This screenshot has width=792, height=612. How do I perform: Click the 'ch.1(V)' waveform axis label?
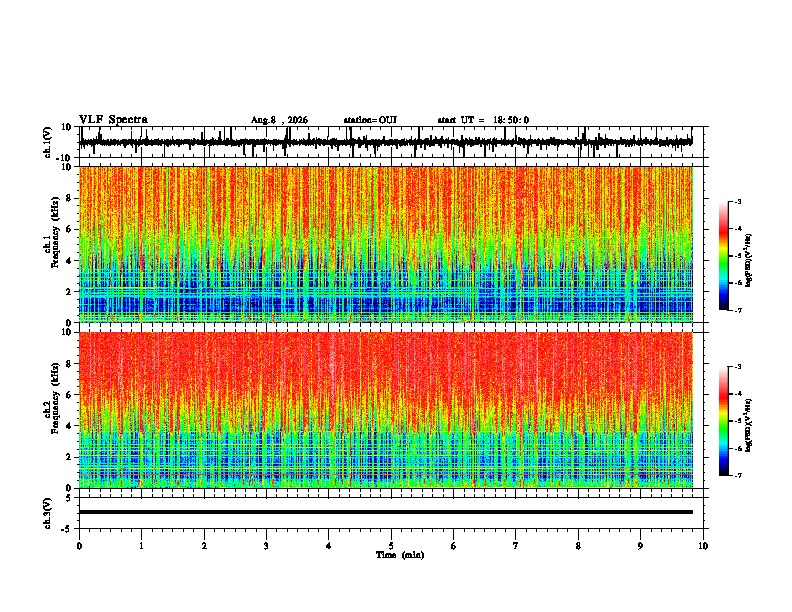coord(48,142)
